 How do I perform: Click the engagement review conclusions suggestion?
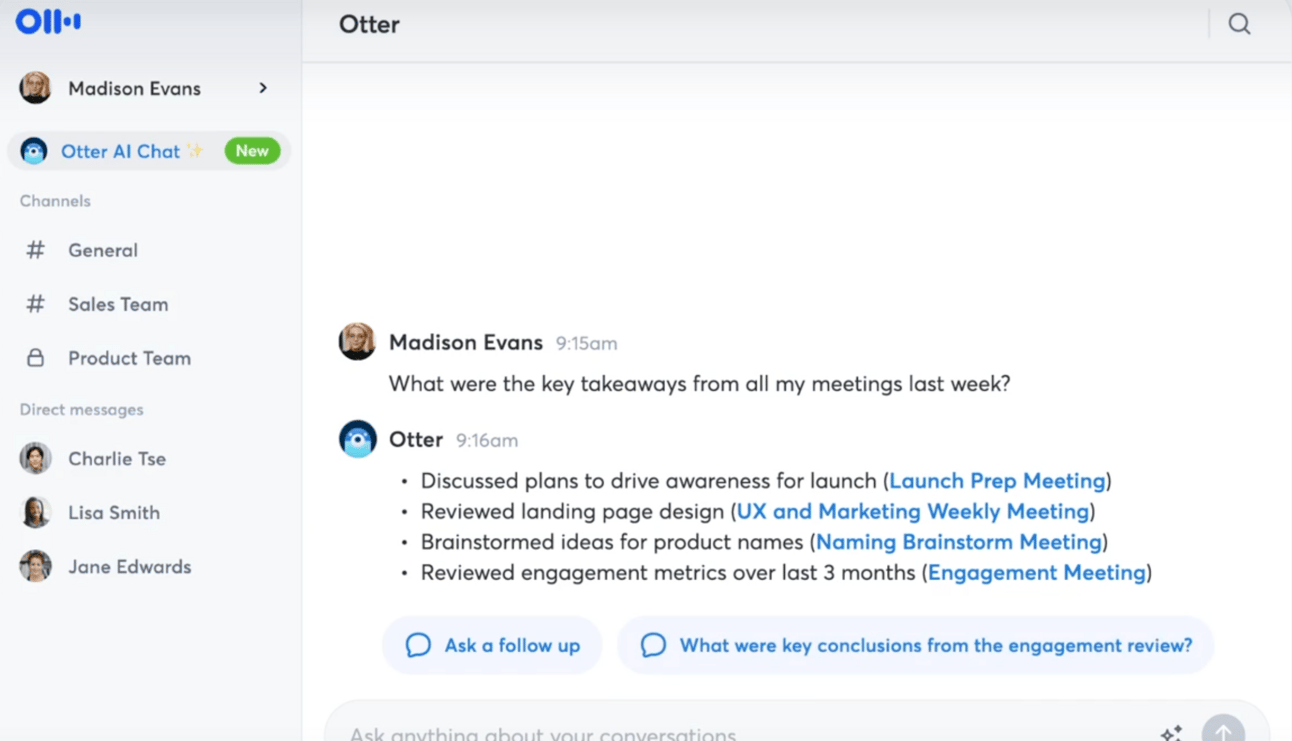point(915,645)
